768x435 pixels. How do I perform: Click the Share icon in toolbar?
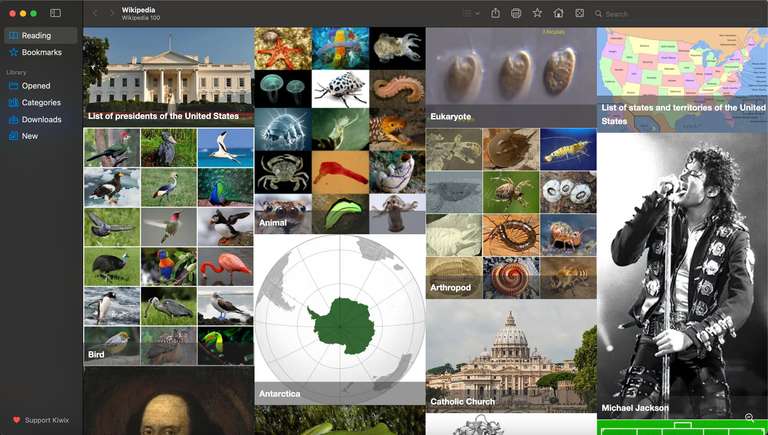click(495, 13)
